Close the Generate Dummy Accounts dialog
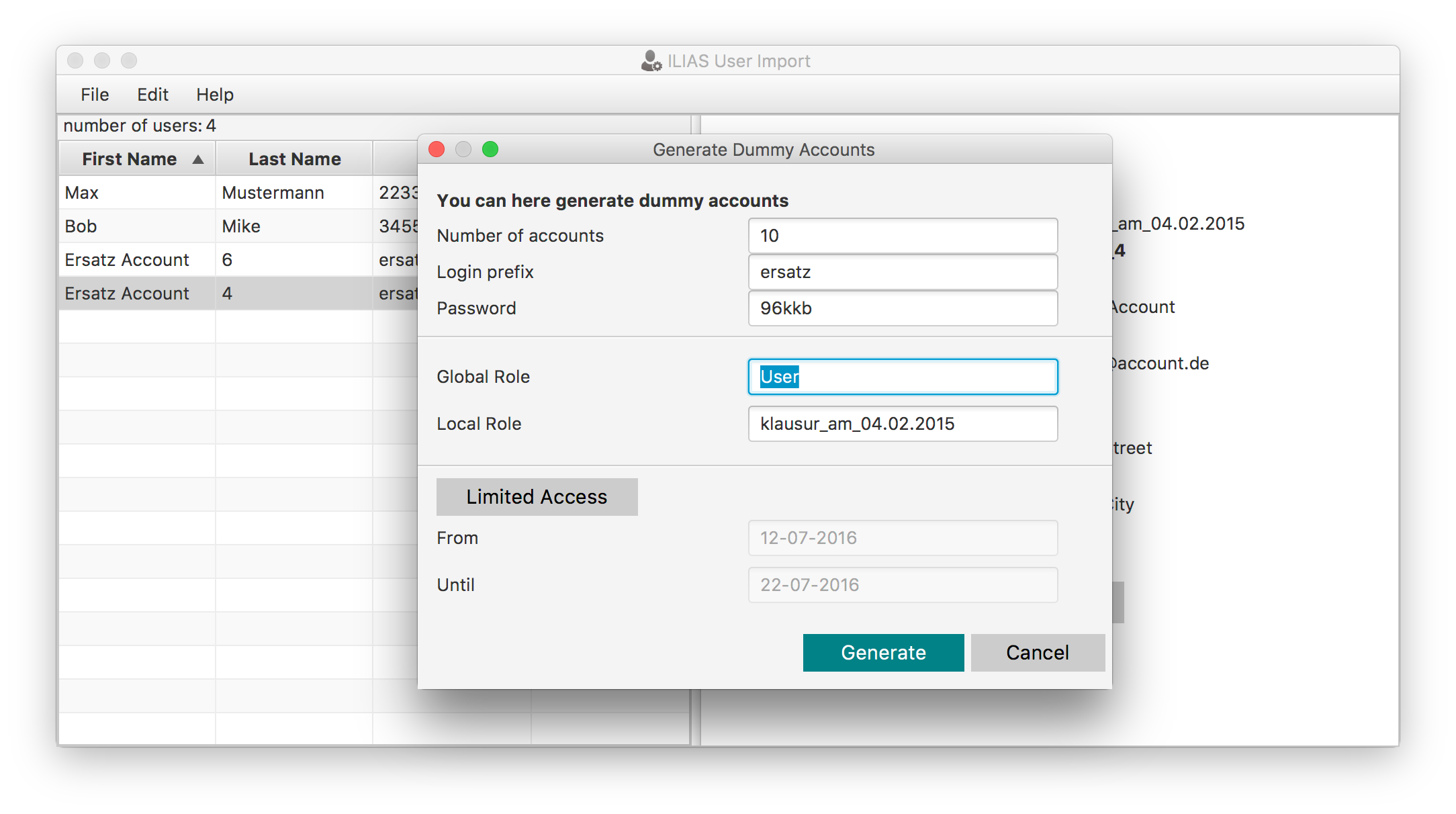The width and height of the screenshot is (1456, 814). 437,149
